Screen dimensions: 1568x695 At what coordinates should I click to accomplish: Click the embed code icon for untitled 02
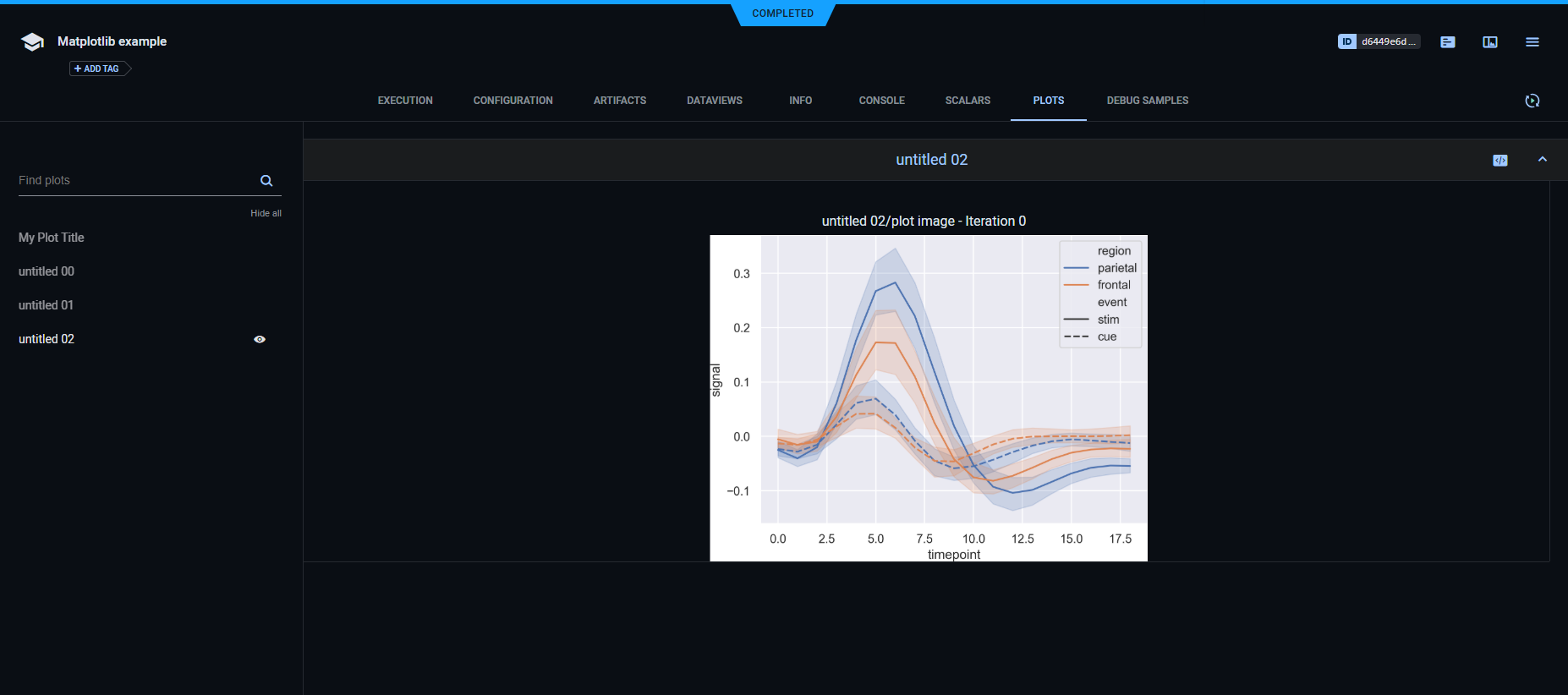click(1499, 161)
